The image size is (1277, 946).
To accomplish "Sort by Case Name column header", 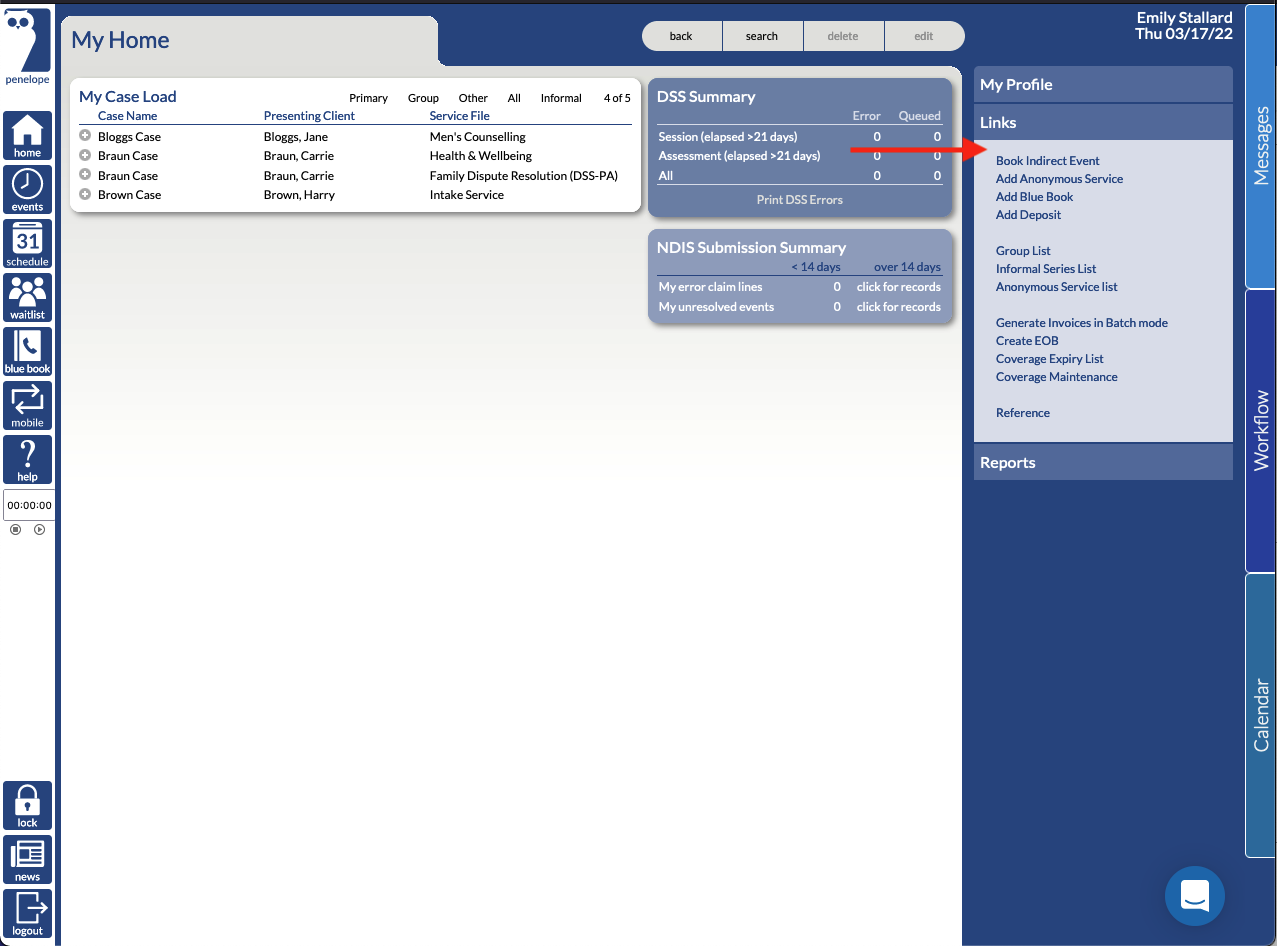I will [x=127, y=116].
